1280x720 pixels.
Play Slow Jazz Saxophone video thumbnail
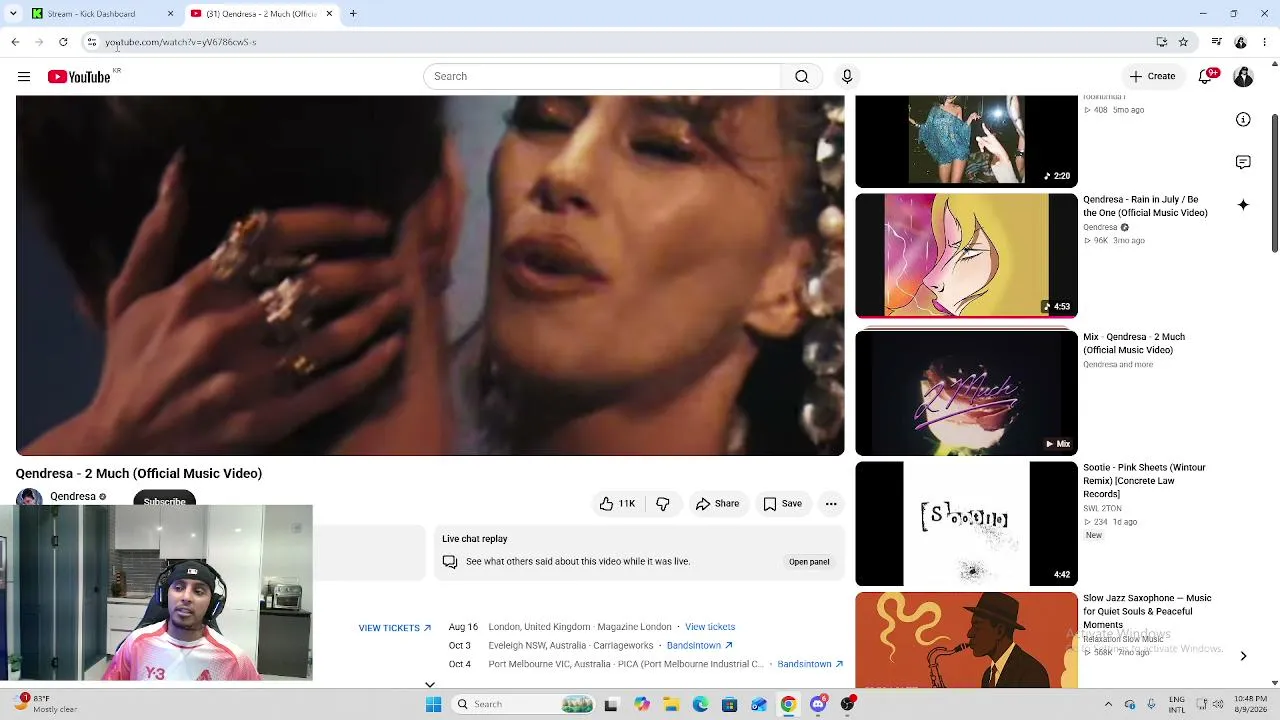click(966, 640)
